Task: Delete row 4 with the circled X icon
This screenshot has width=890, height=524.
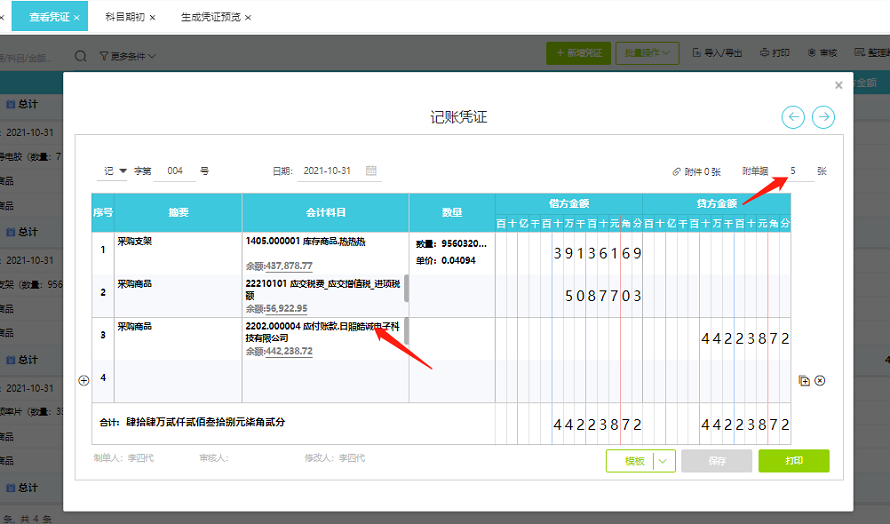Action: [820, 380]
